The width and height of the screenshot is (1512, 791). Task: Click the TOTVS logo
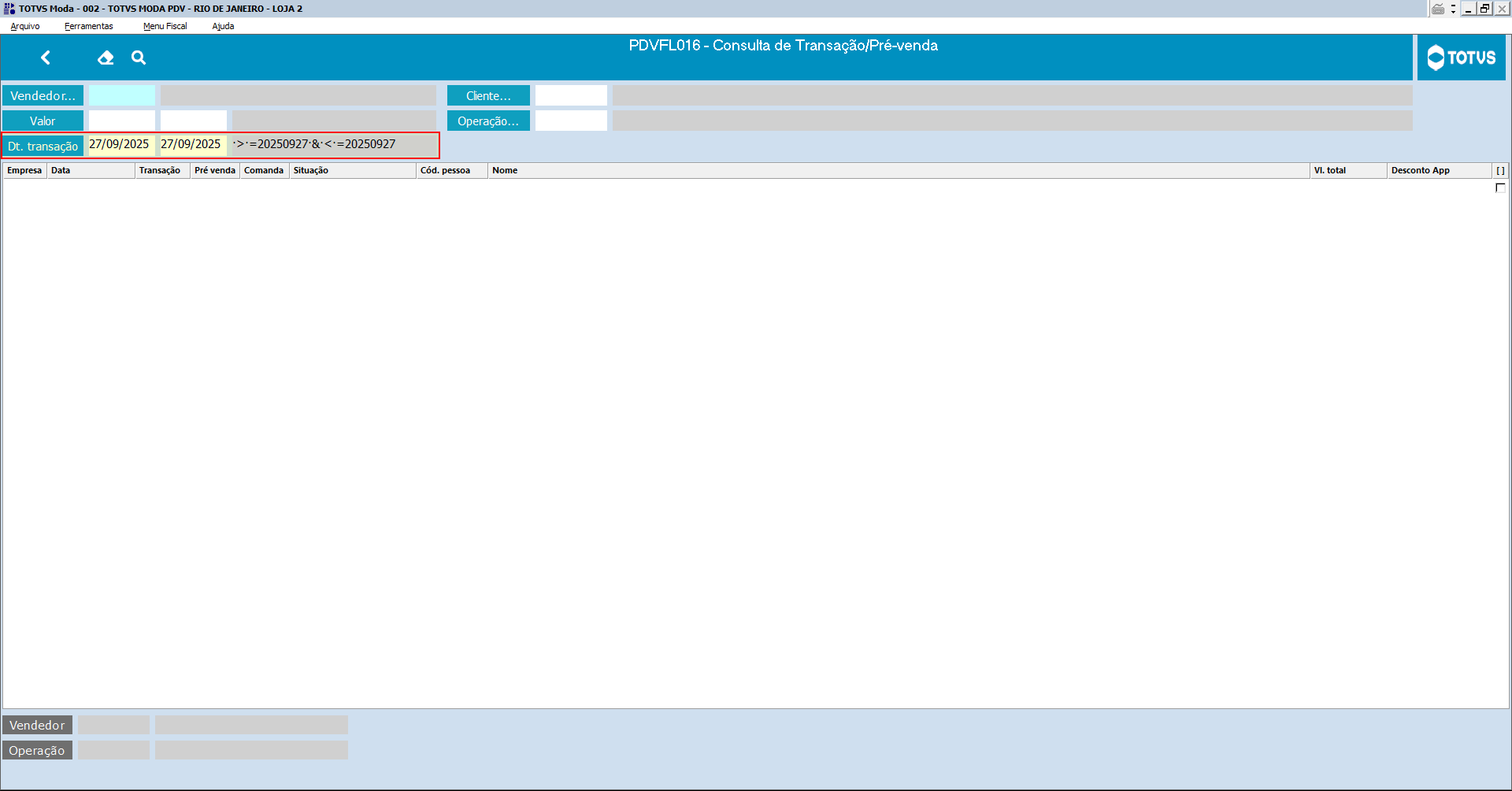pyautogui.click(x=1461, y=58)
